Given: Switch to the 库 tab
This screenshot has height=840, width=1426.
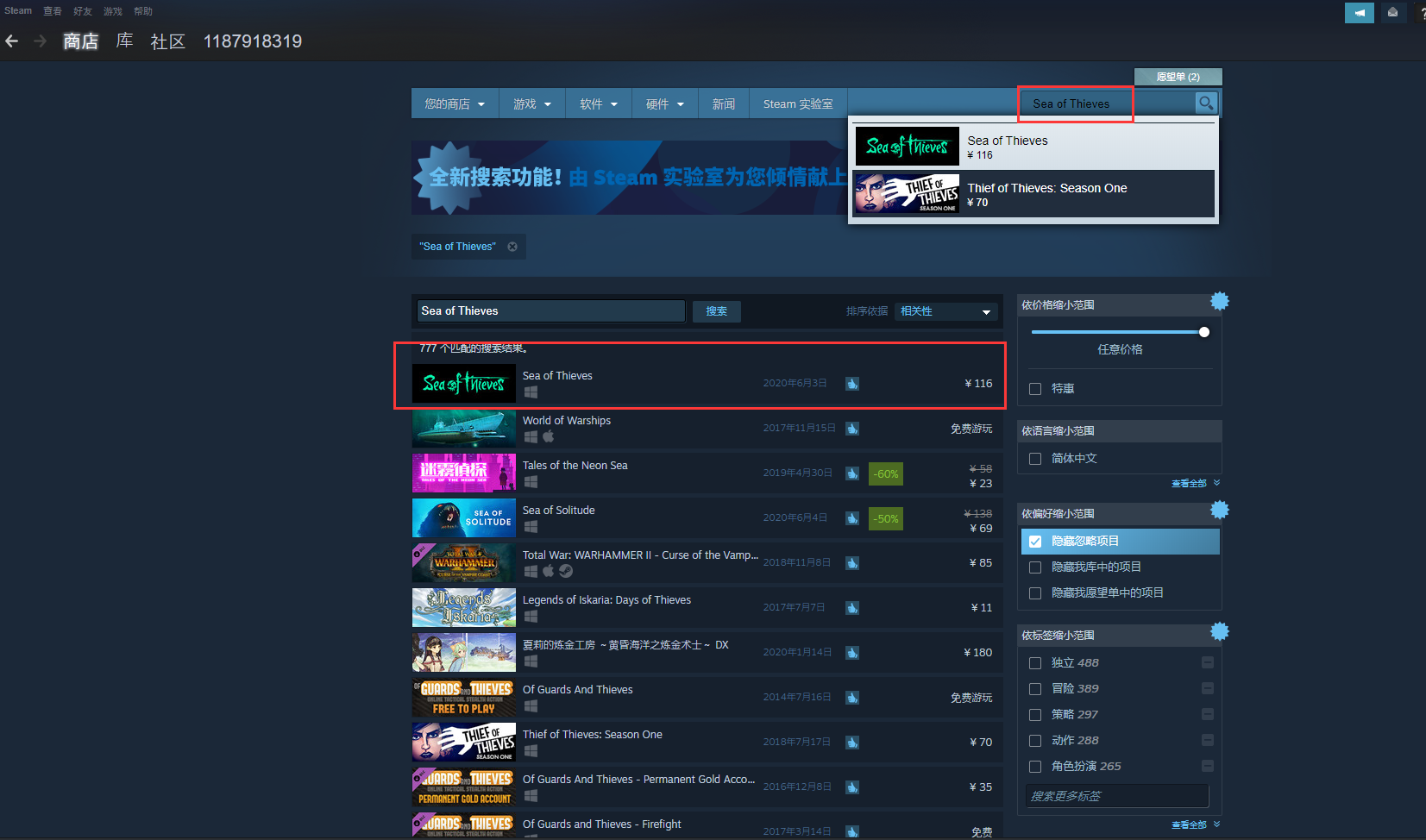Looking at the screenshot, I should 124,41.
